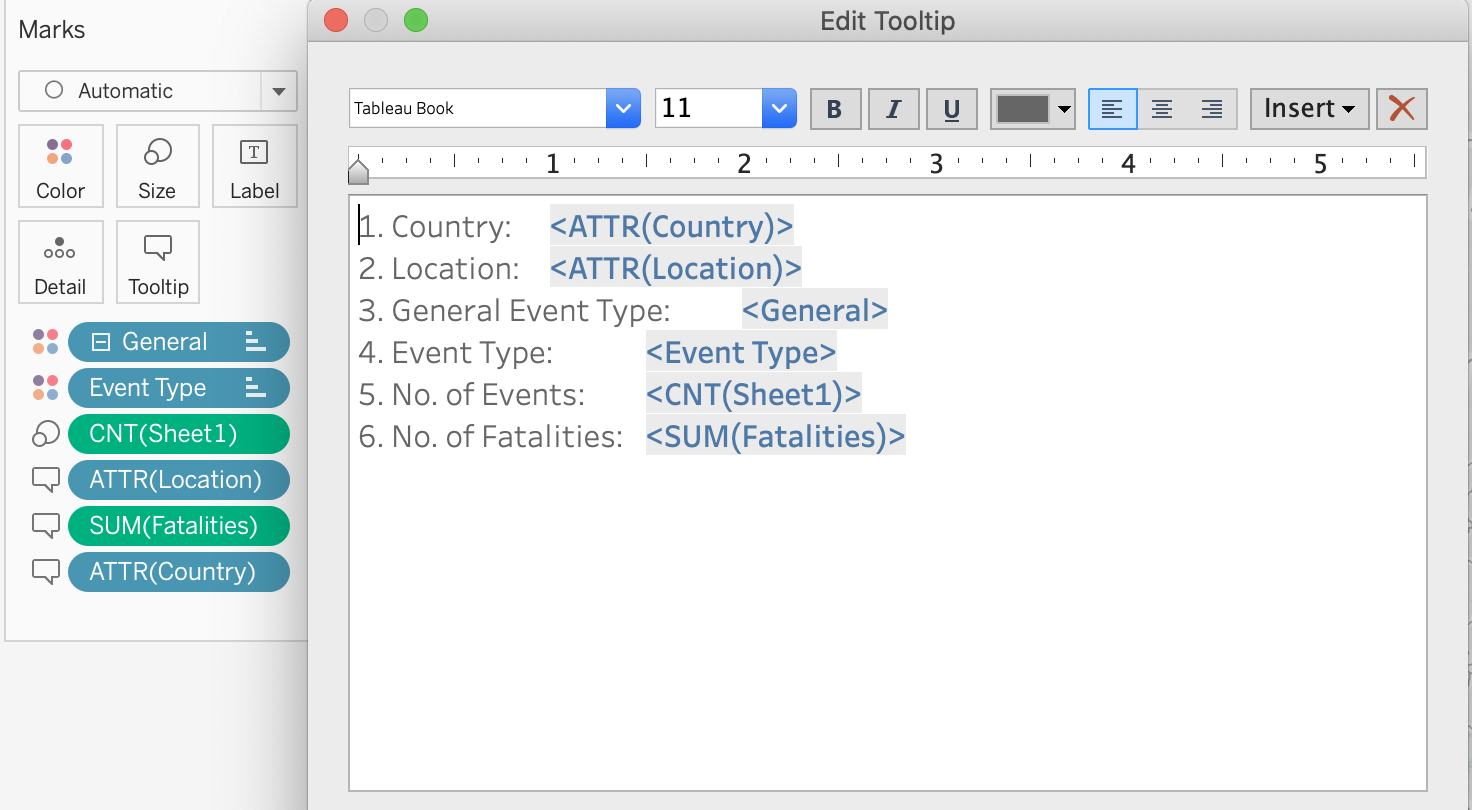Toggle bold formatting
Screen dimensions: 1472x810
coord(835,109)
